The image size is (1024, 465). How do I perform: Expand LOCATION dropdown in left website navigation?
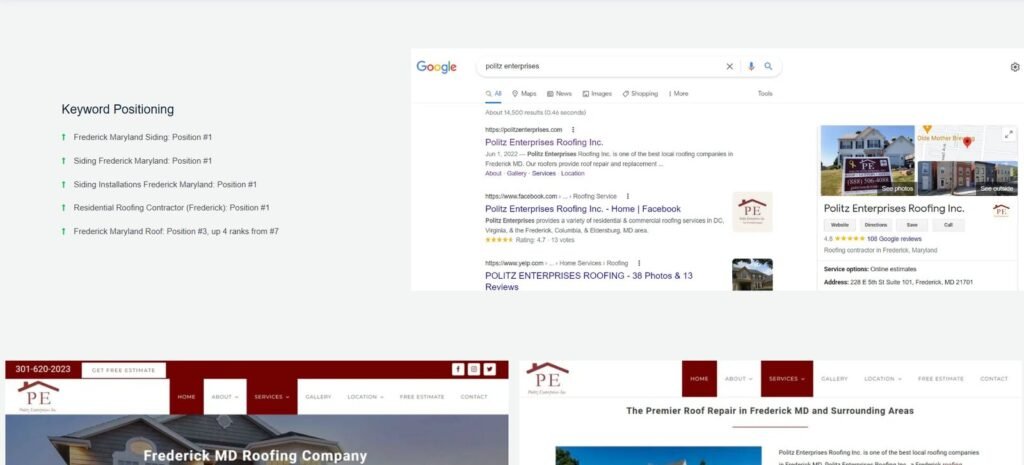coord(365,397)
